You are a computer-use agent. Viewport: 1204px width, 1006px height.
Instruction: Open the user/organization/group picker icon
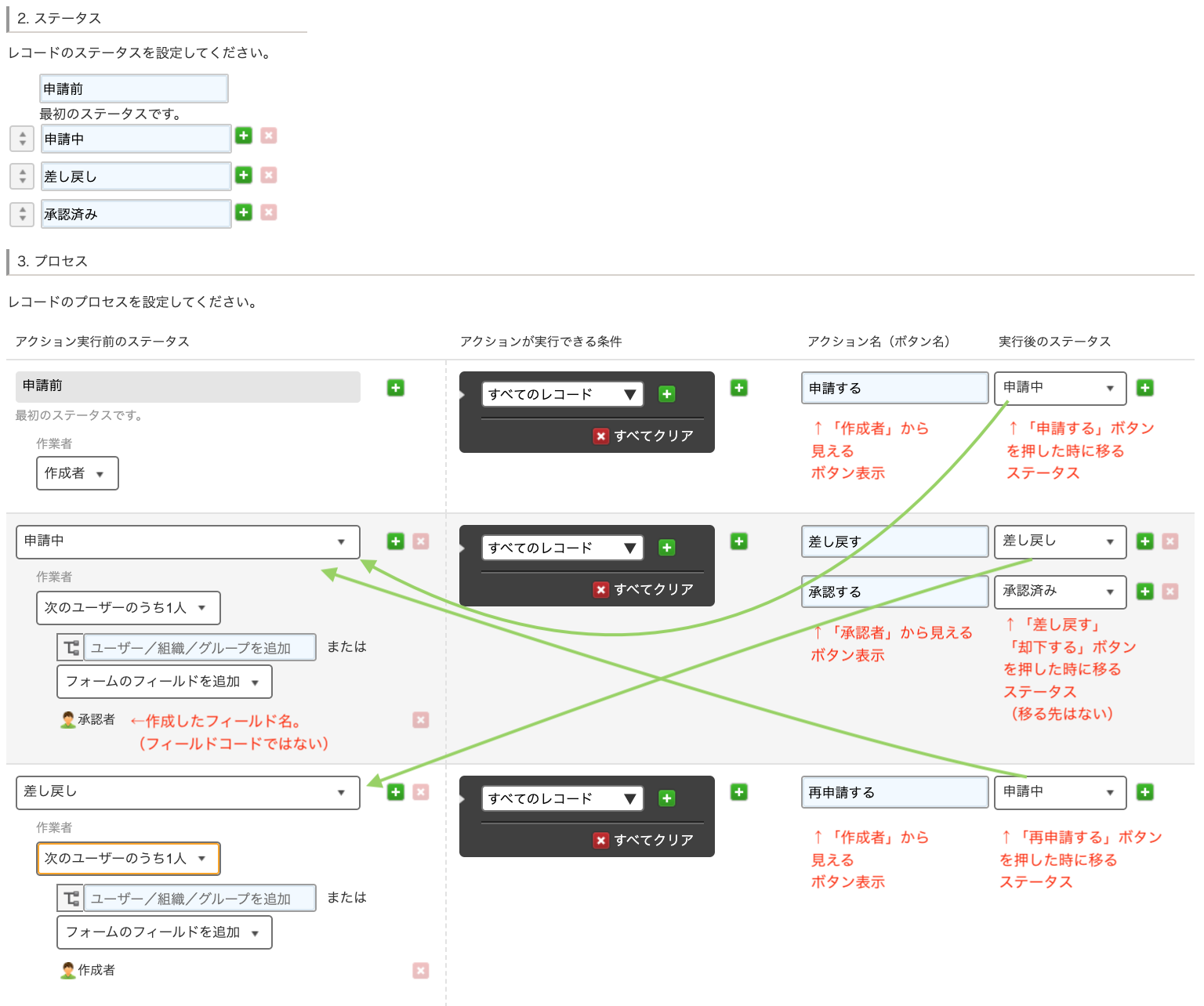click(70, 646)
